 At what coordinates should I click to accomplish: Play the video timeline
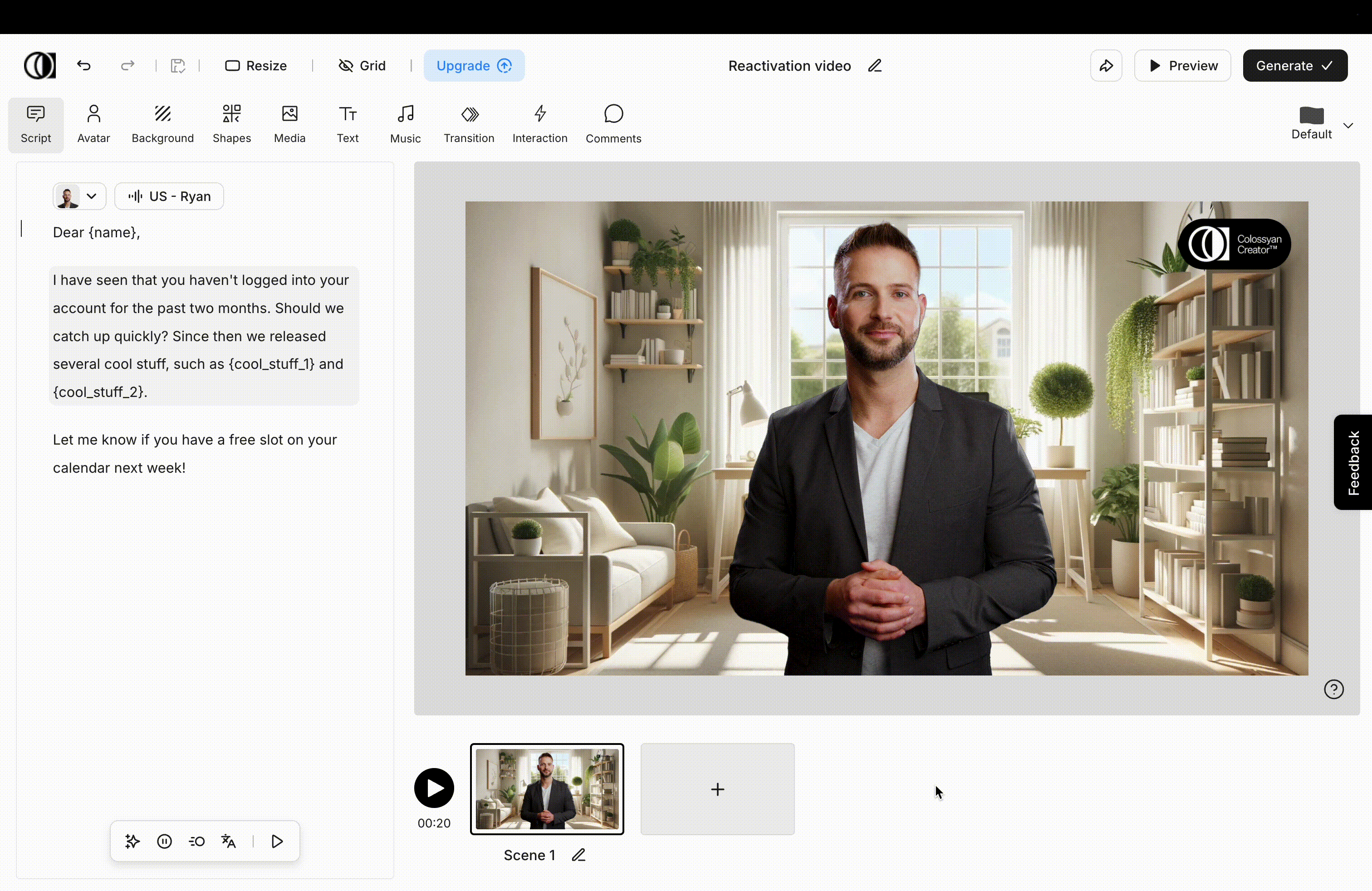(x=434, y=788)
